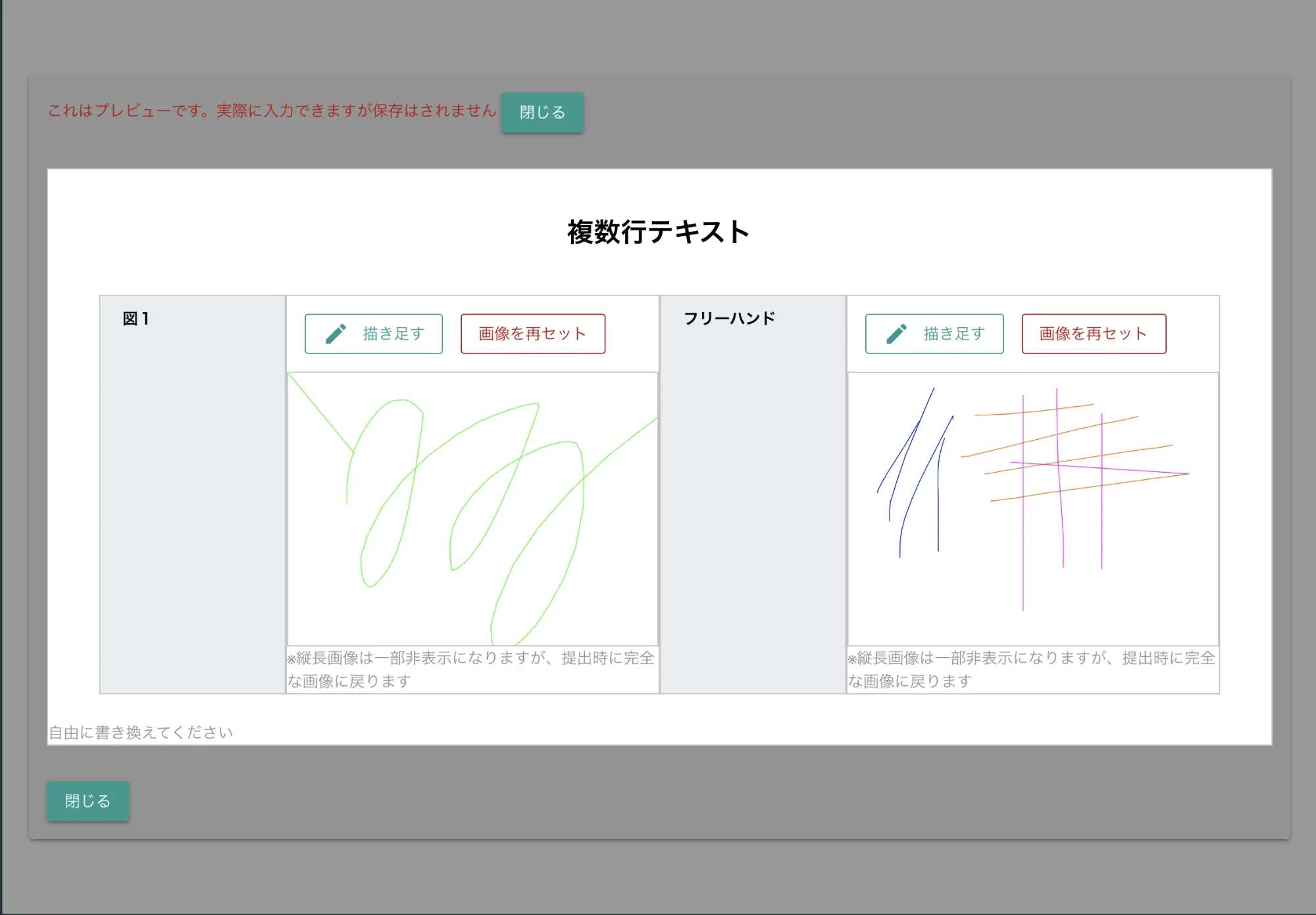Click the bottom 閉じる button

pos(88,800)
